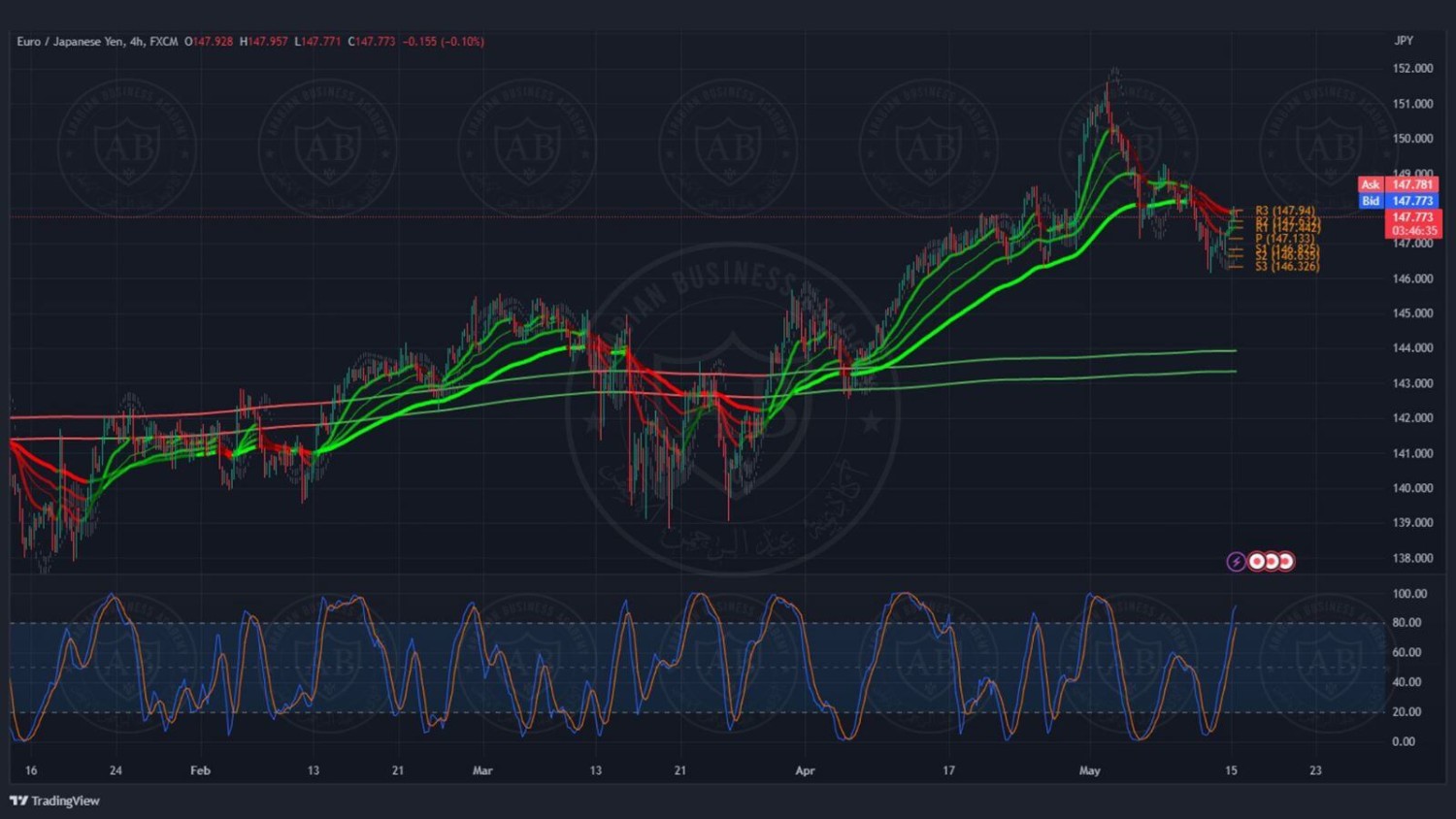Click the 23 date label on the time axis
Image resolution: width=1456 pixels, height=819 pixels.
click(x=1315, y=770)
